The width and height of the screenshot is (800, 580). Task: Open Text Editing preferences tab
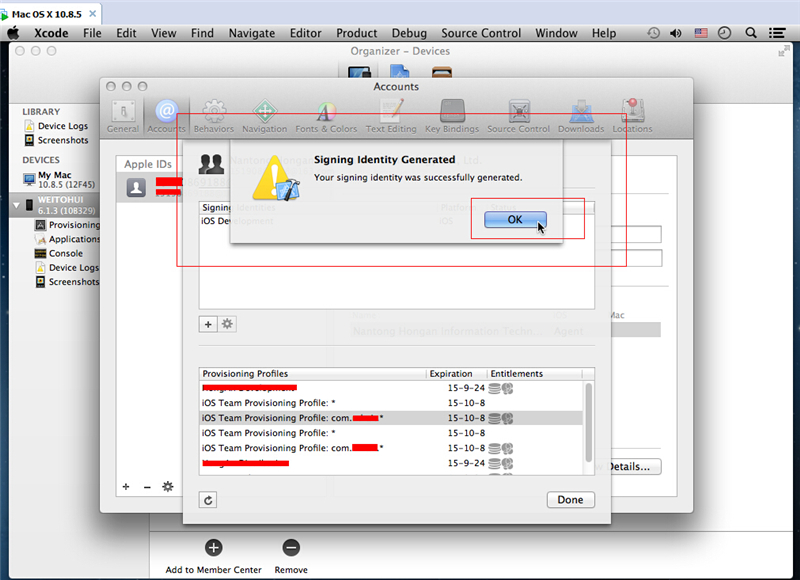coord(391,117)
